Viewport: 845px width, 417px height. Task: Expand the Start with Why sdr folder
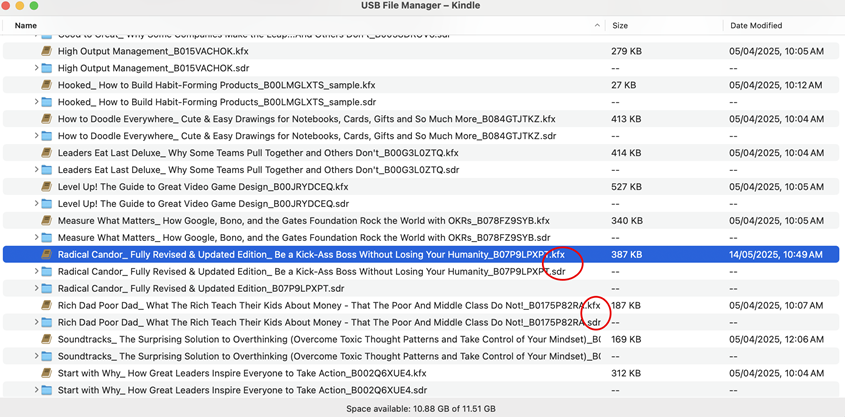tap(36, 390)
